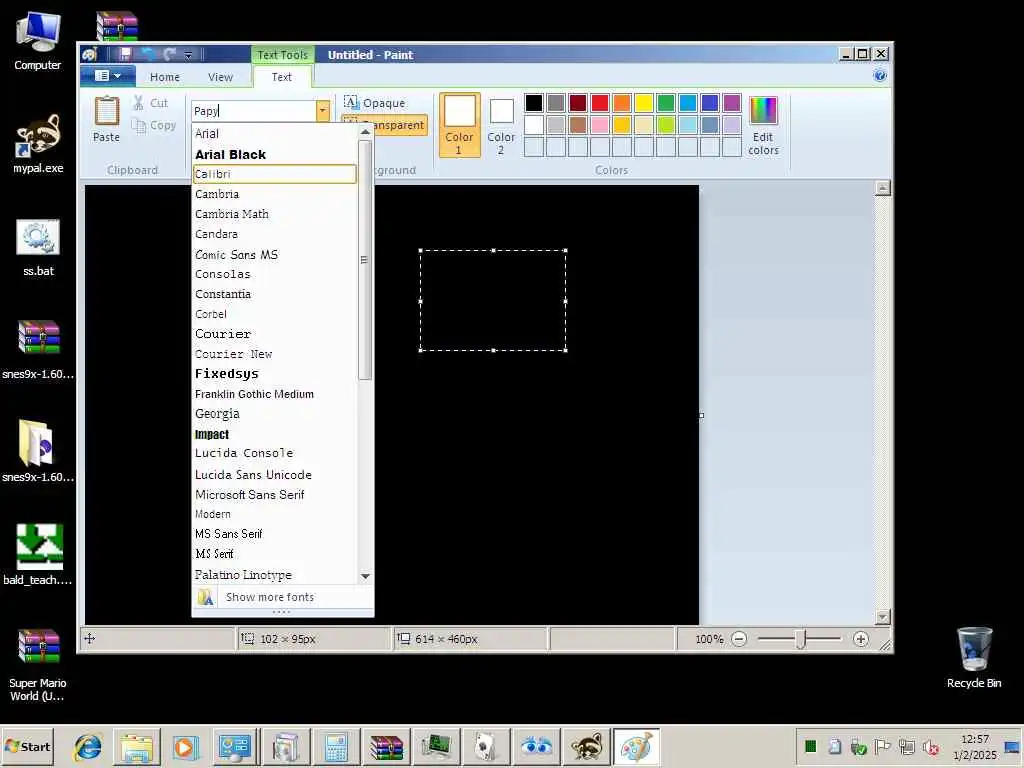Choose Franklin Gothic Medium font
Image resolution: width=1024 pixels, height=768 pixels.
[x=274, y=394]
